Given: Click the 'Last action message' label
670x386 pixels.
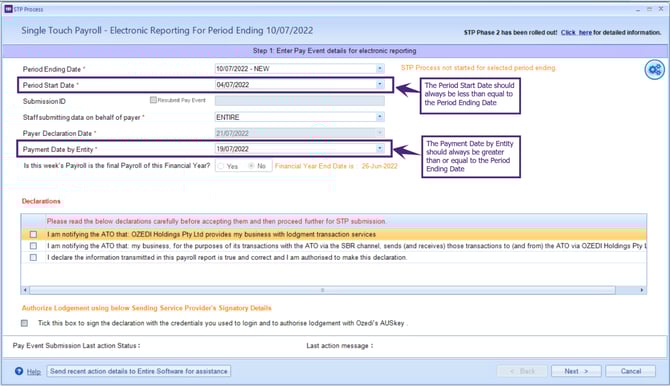Looking at the screenshot, I should pyautogui.click(x=340, y=345).
